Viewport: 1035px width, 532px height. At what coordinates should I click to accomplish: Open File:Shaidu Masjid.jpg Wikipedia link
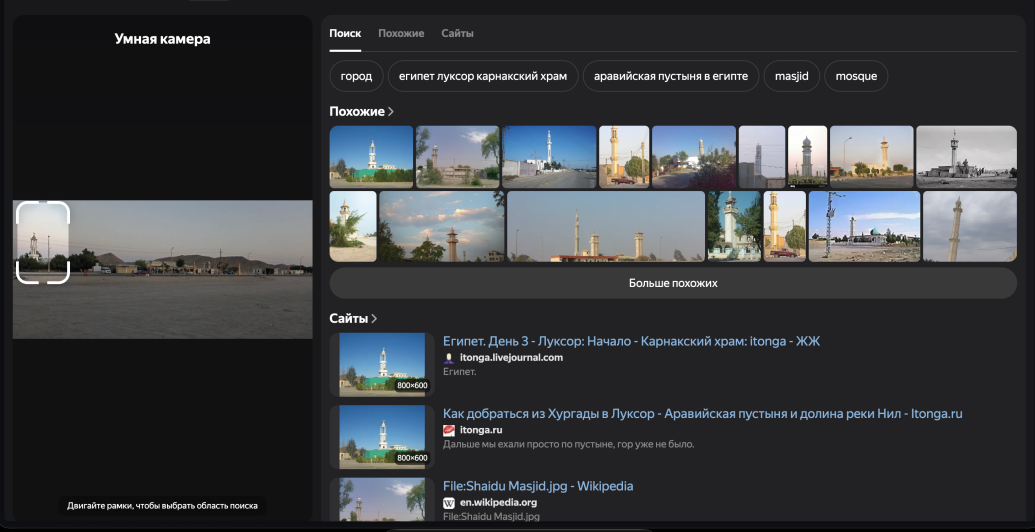[x=538, y=486]
